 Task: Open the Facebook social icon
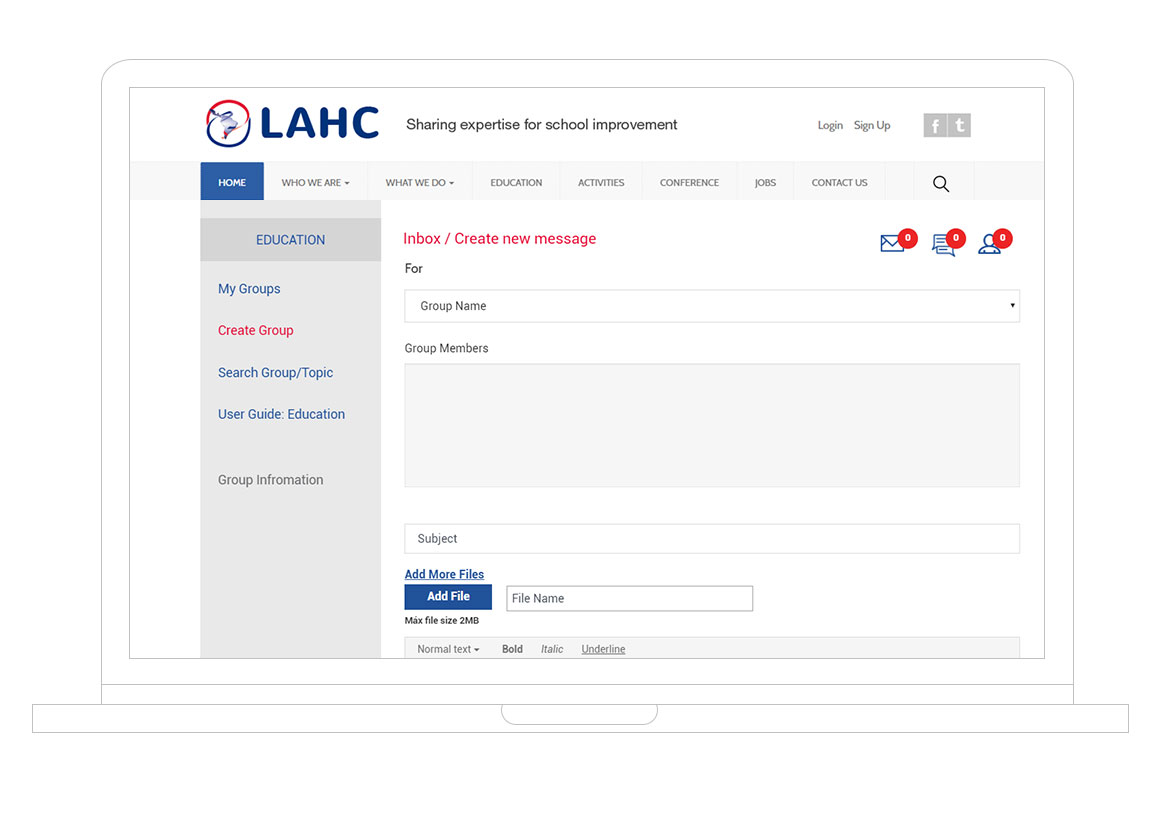934,125
